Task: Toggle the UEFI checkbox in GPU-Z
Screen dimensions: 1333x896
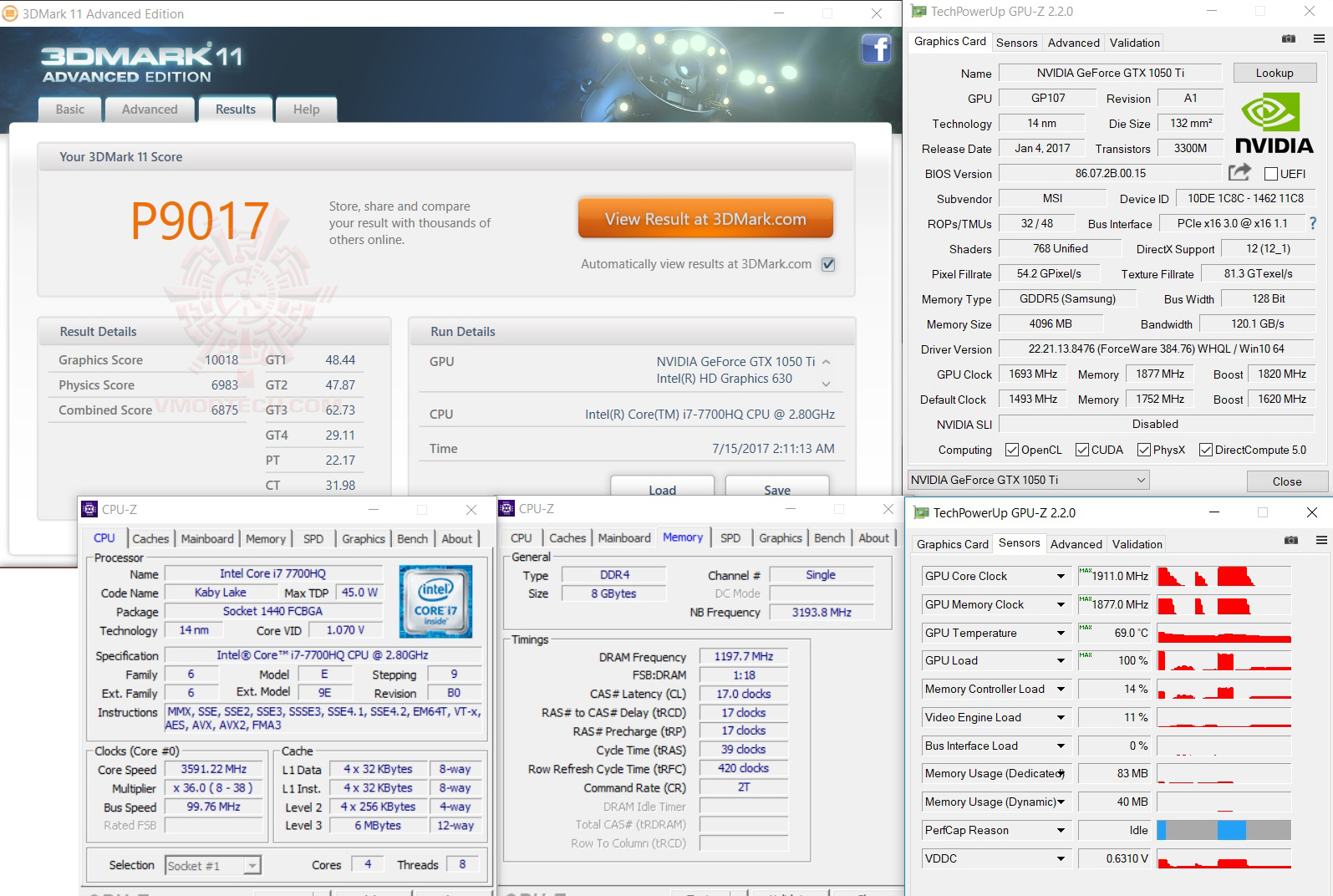Action: [1271, 174]
